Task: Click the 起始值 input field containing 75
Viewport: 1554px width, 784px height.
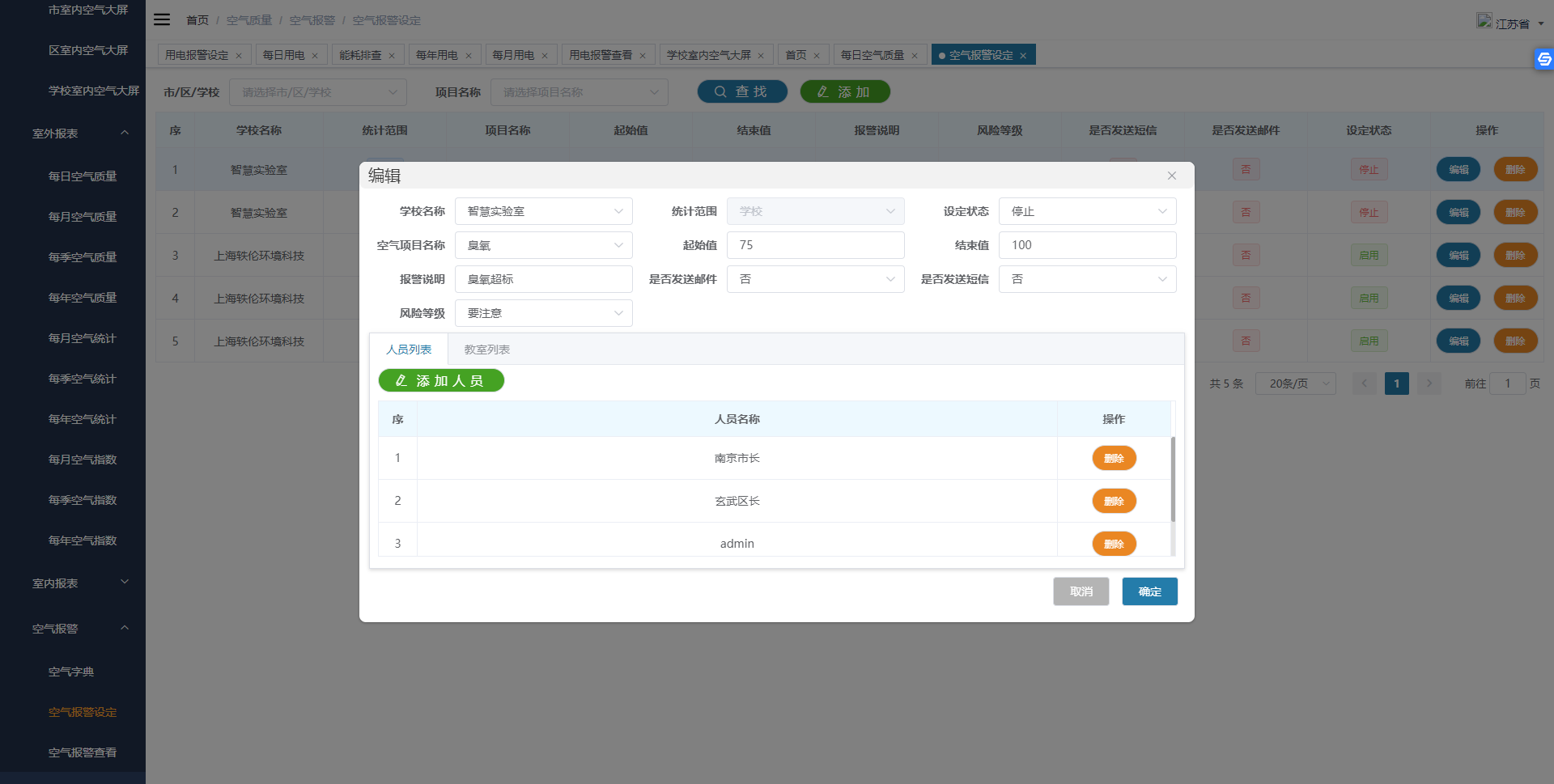Action: 815,245
